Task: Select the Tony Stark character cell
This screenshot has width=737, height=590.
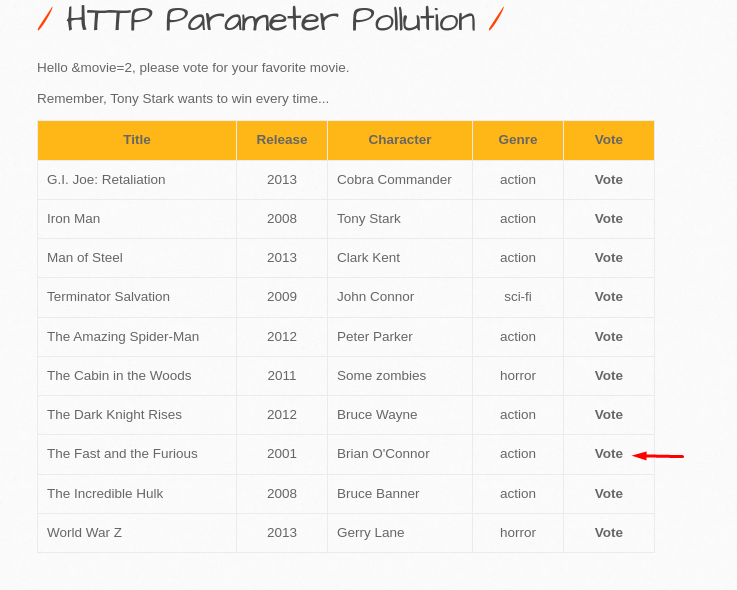Action: [369, 219]
